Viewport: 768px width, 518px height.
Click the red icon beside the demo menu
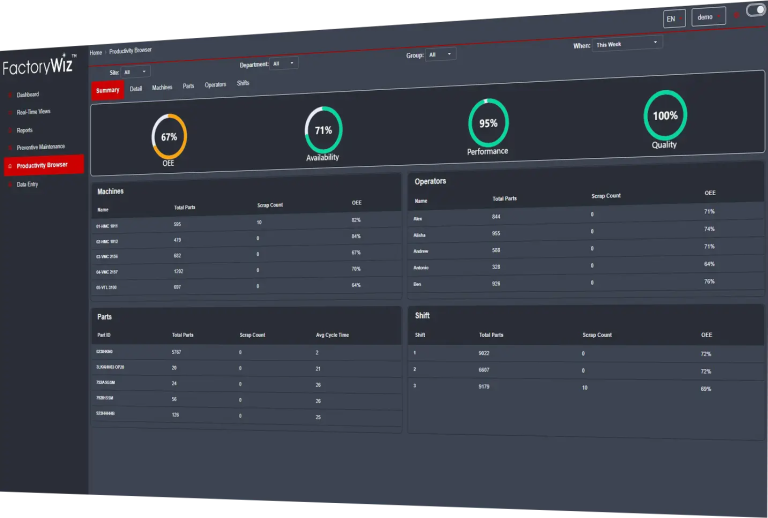(736, 15)
